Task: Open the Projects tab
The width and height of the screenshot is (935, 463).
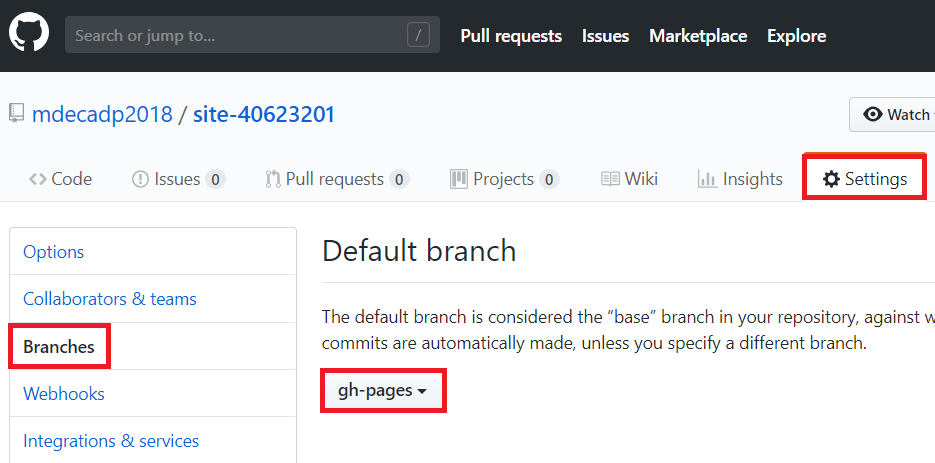Action: click(x=504, y=179)
